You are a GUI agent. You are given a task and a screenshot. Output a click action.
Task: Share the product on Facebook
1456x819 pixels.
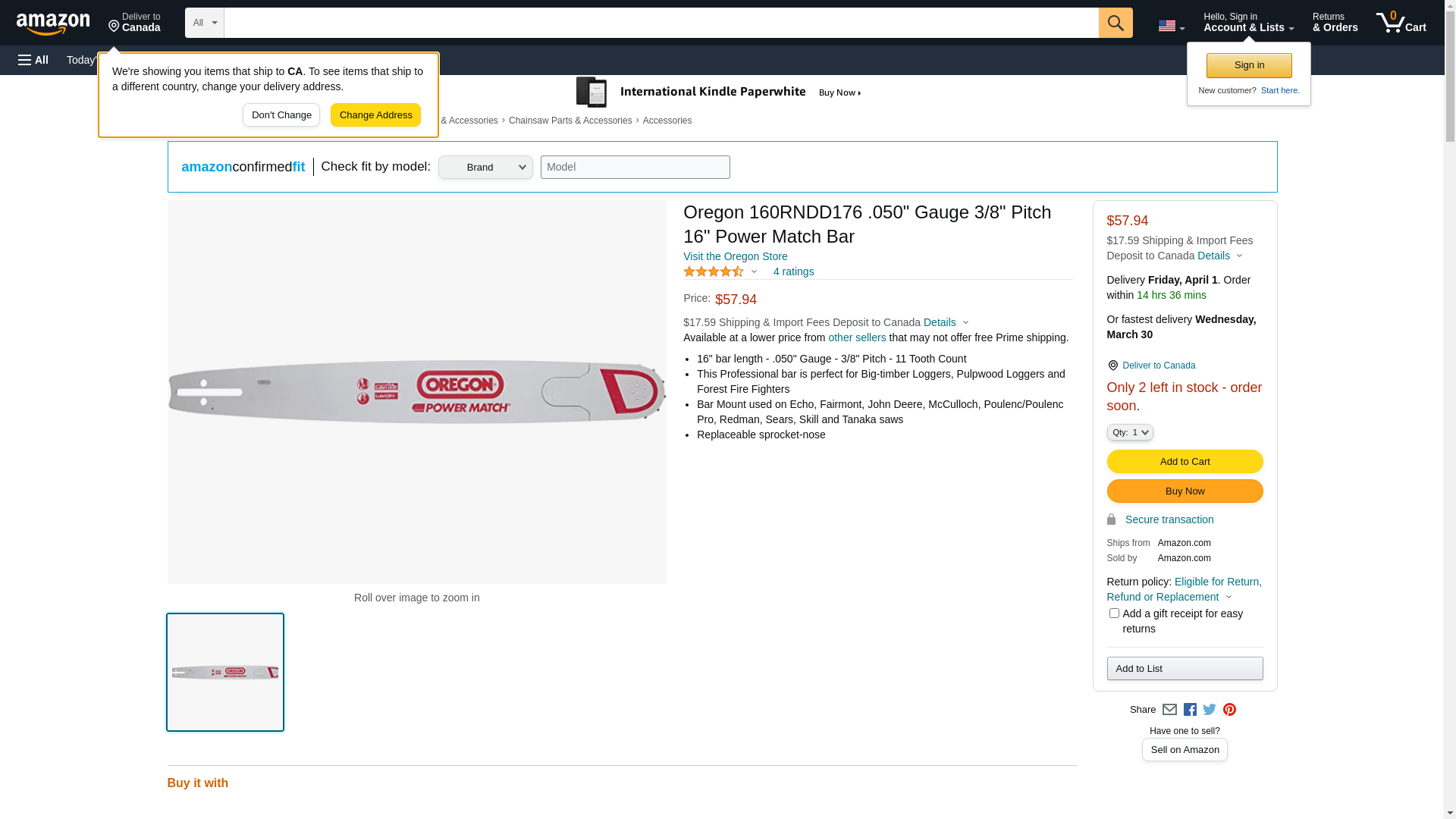tap(1190, 710)
